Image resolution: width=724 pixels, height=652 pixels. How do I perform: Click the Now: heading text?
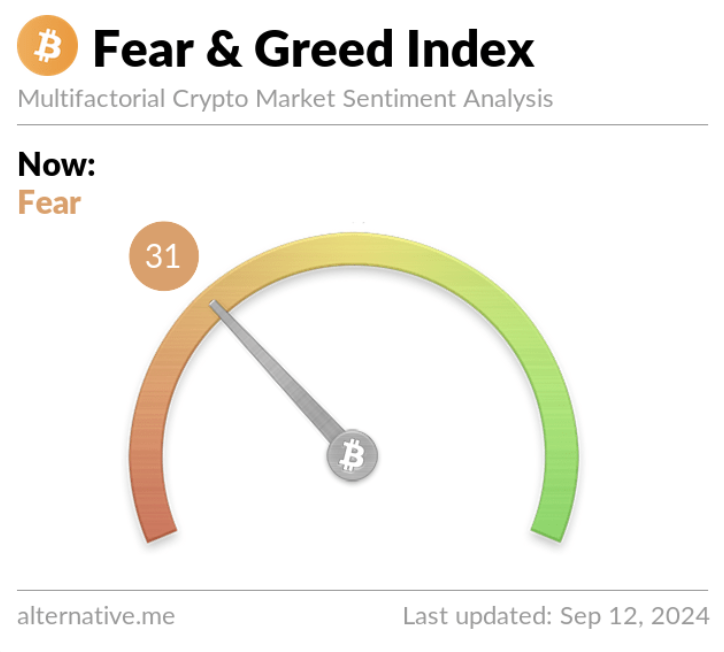[56, 164]
